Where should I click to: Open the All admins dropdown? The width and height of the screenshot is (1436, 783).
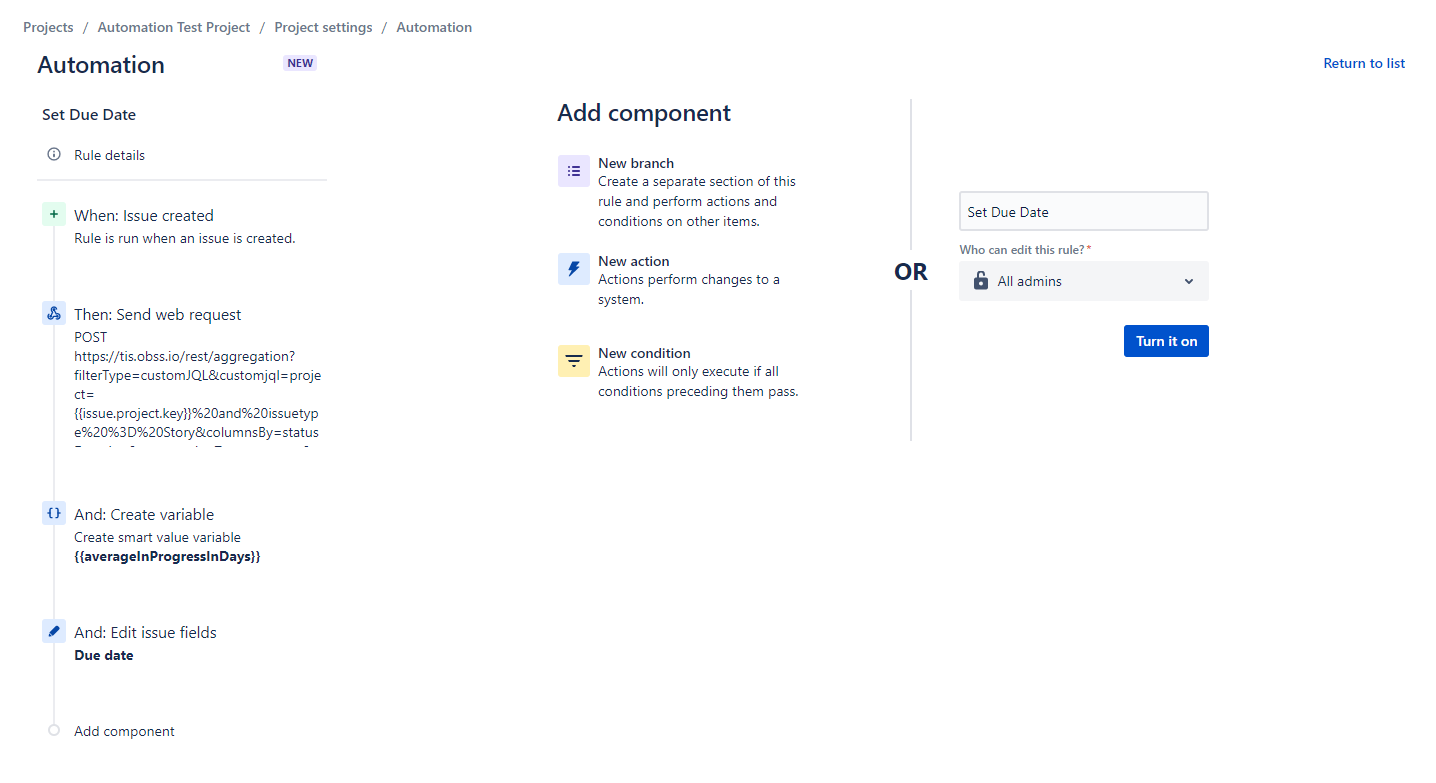(x=1083, y=281)
